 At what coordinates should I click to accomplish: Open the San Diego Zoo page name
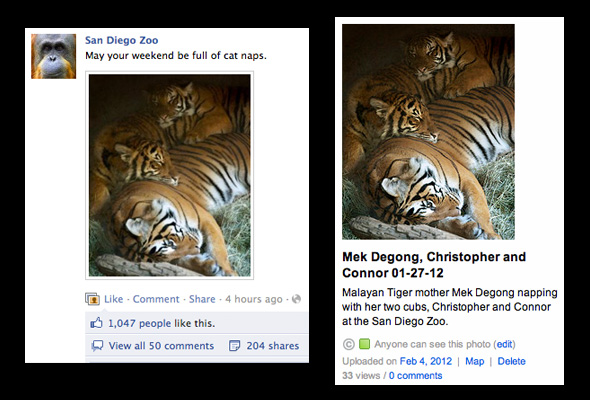pyautogui.click(x=122, y=40)
